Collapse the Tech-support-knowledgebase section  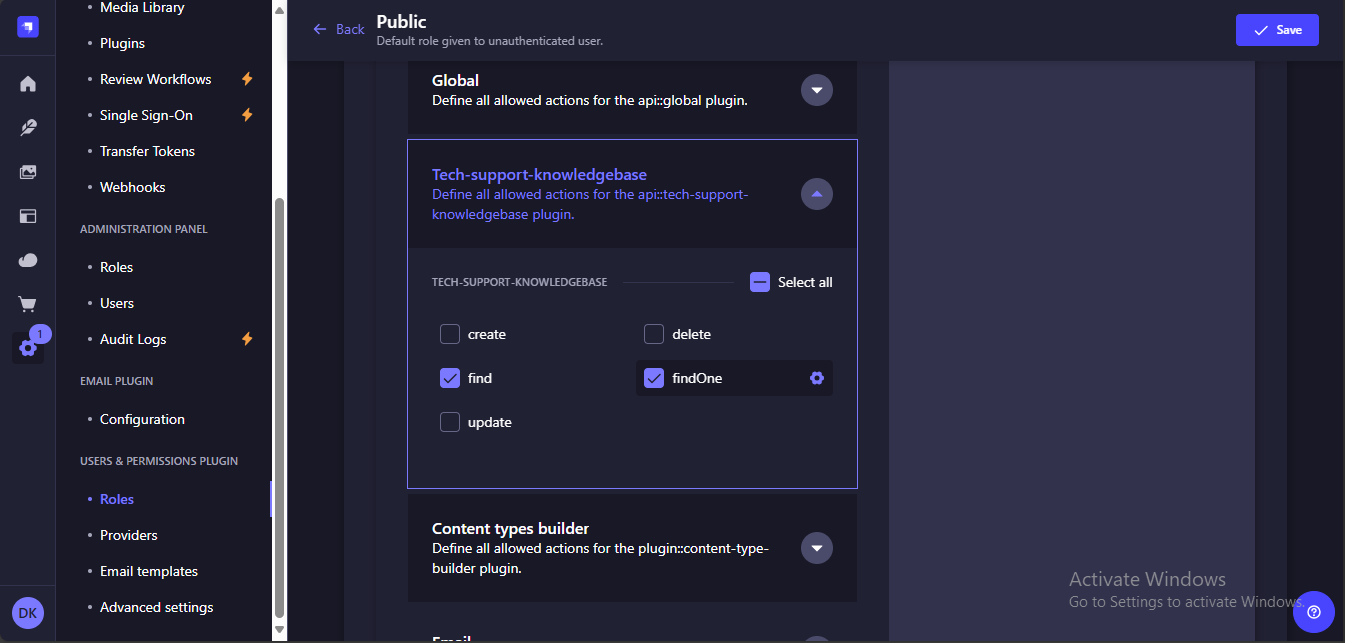[817, 194]
